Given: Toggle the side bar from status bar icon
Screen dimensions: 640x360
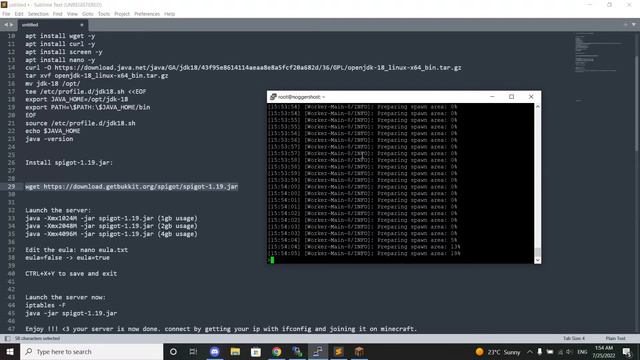Looking at the screenshot, I should pyautogui.click(x=7, y=338).
